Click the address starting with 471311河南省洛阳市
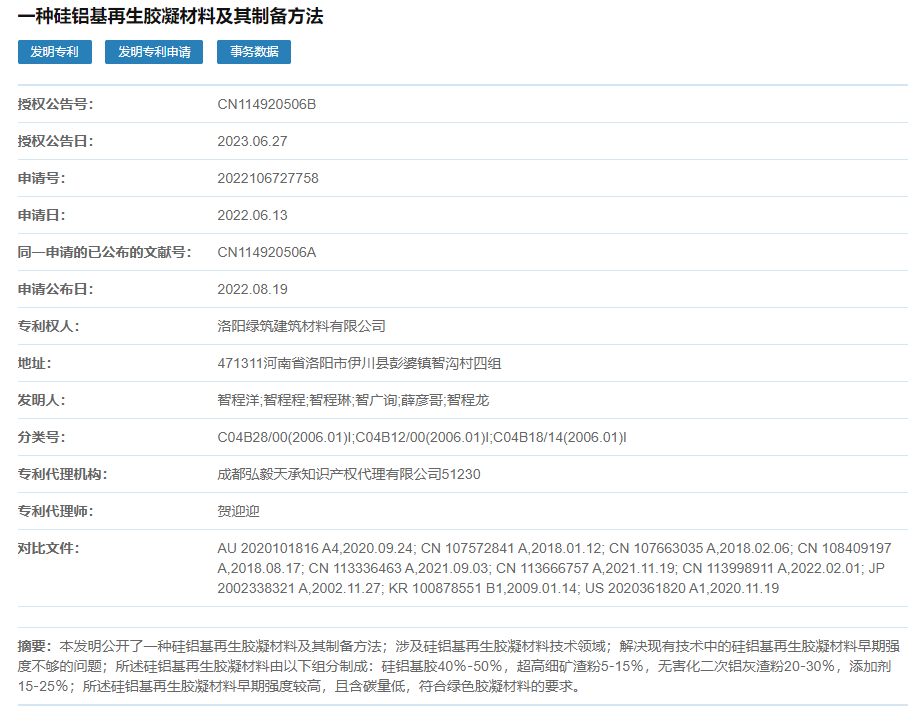Image resolution: width=915 pixels, height=707 pixels. (x=359, y=363)
